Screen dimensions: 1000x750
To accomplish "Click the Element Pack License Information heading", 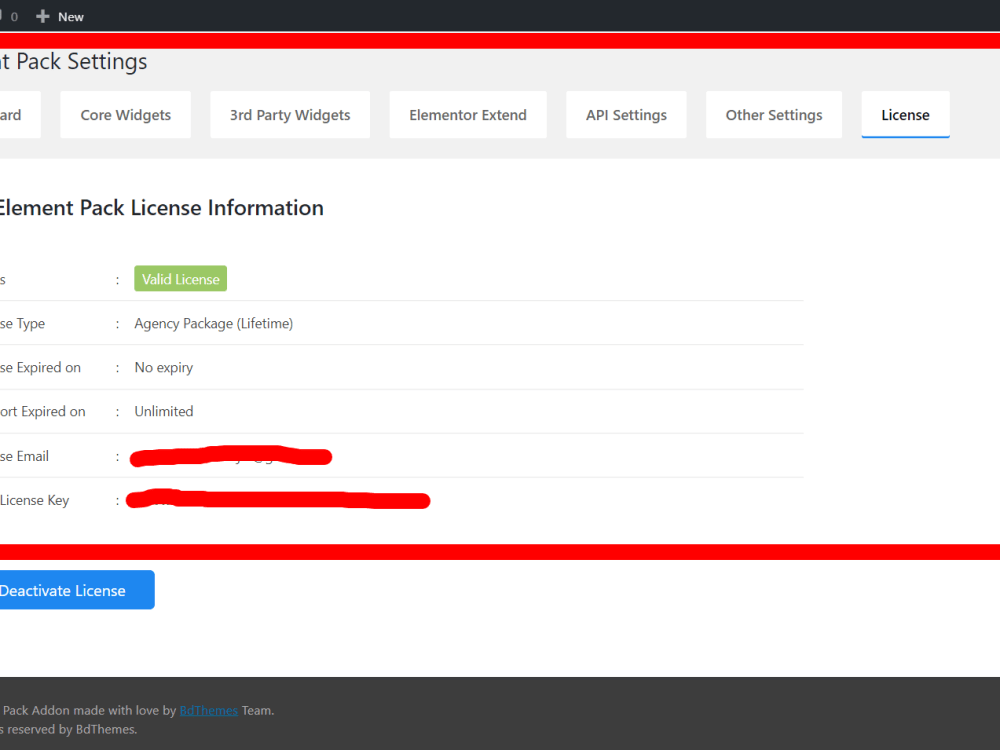I will 162,207.
